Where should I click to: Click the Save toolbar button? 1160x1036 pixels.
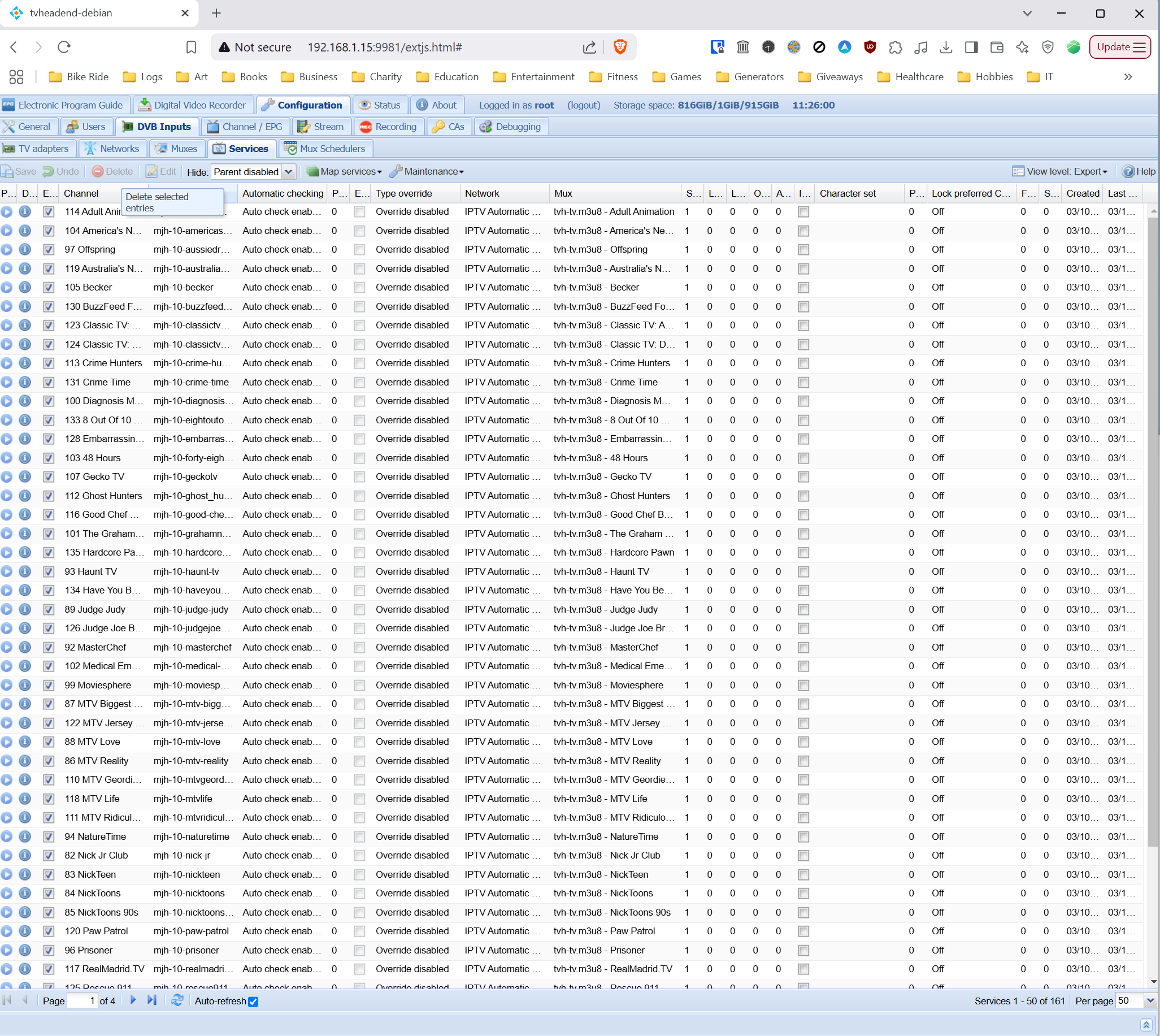click(x=19, y=171)
